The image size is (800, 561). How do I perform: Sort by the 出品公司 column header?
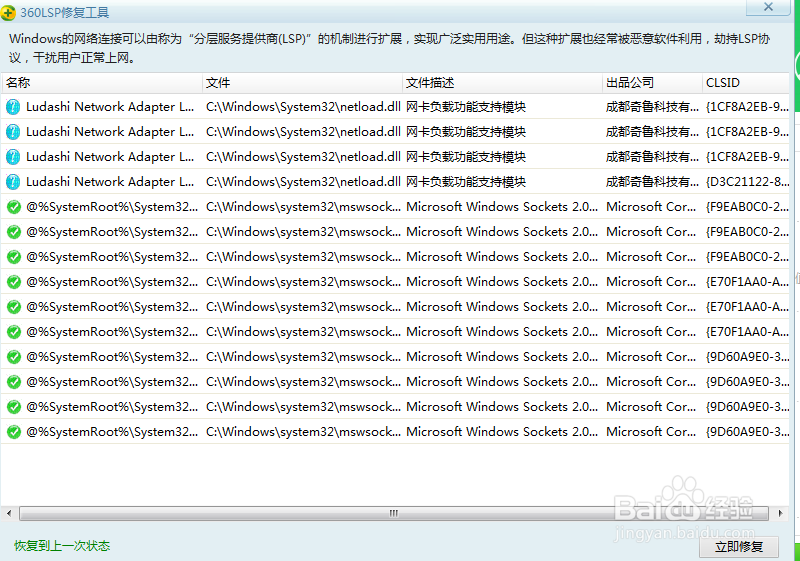pos(652,83)
